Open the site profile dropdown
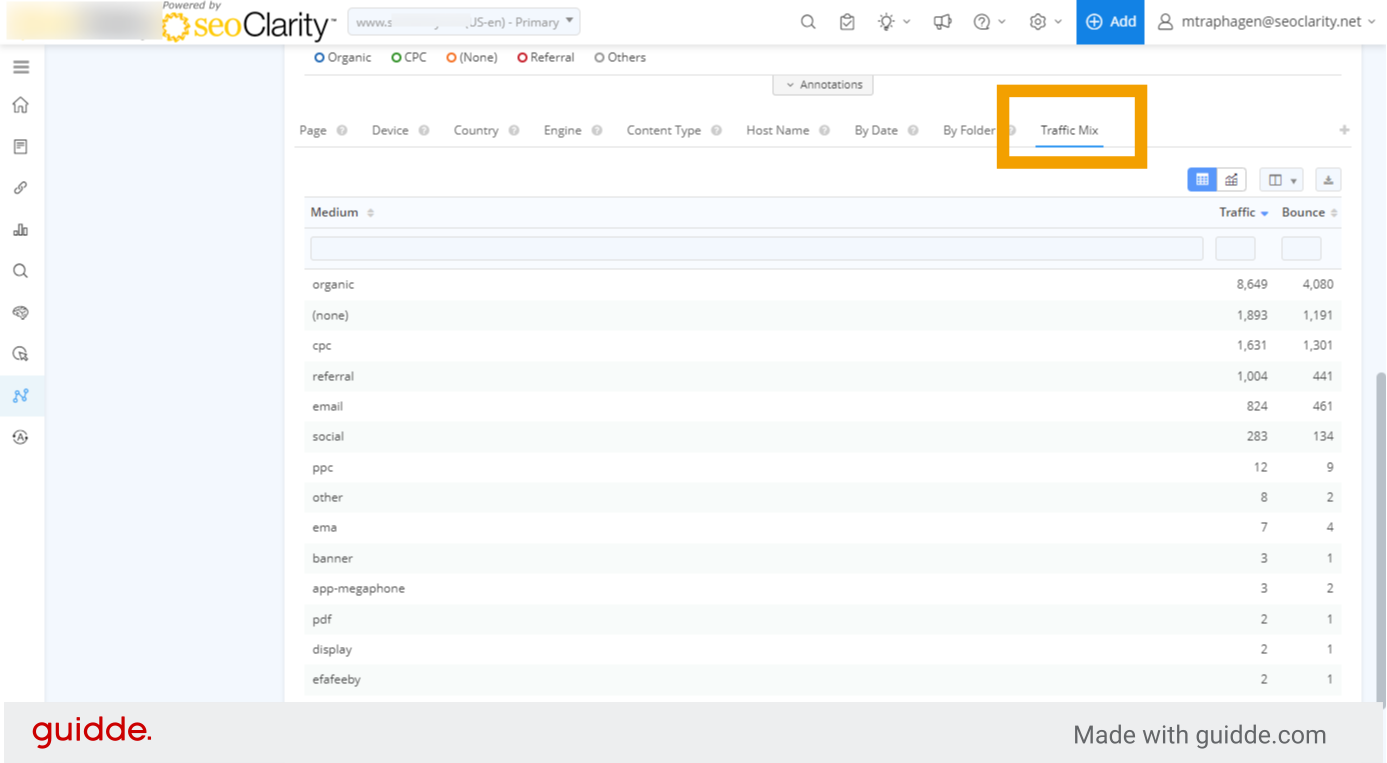1387x763 pixels. click(464, 22)
